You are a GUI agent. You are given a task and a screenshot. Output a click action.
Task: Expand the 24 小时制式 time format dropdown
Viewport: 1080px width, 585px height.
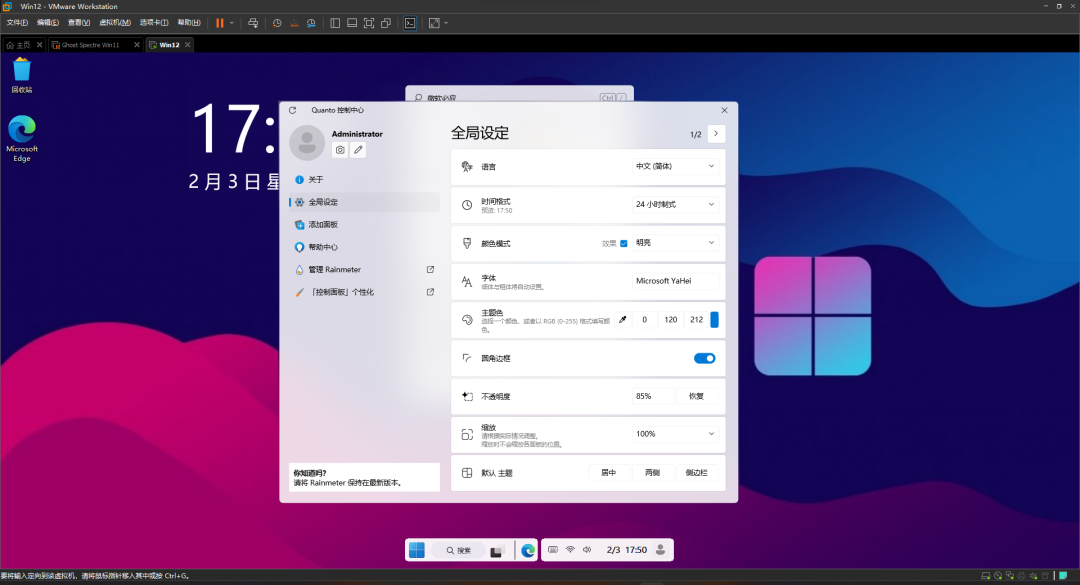pos(675,205)
